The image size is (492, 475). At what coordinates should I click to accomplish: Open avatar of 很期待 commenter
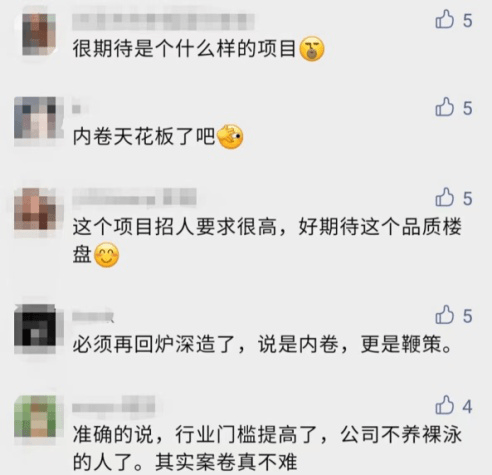(x=39, y=34)
